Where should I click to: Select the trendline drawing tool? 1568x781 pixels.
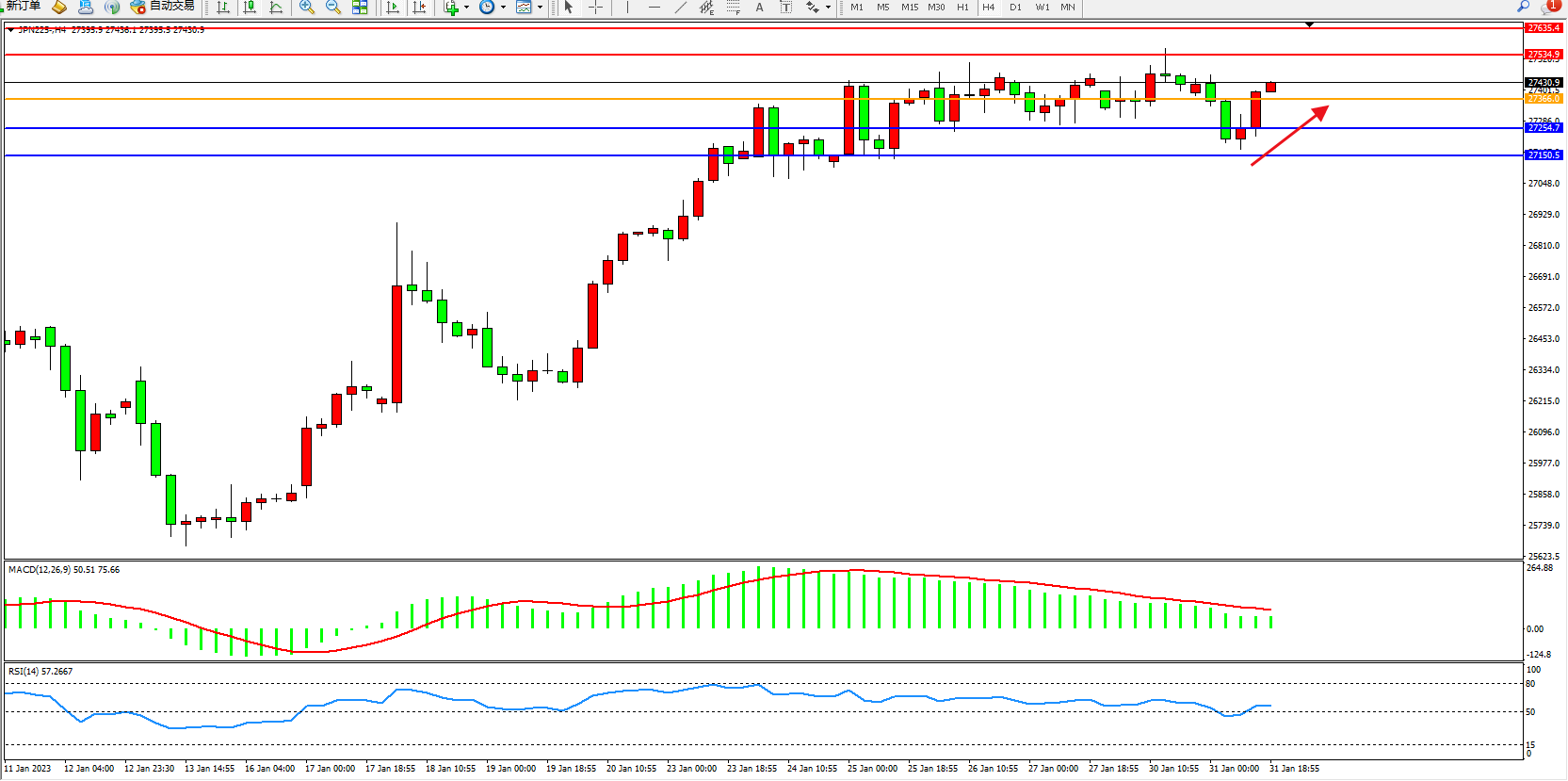pyautogui.click(x=680, y=7)
